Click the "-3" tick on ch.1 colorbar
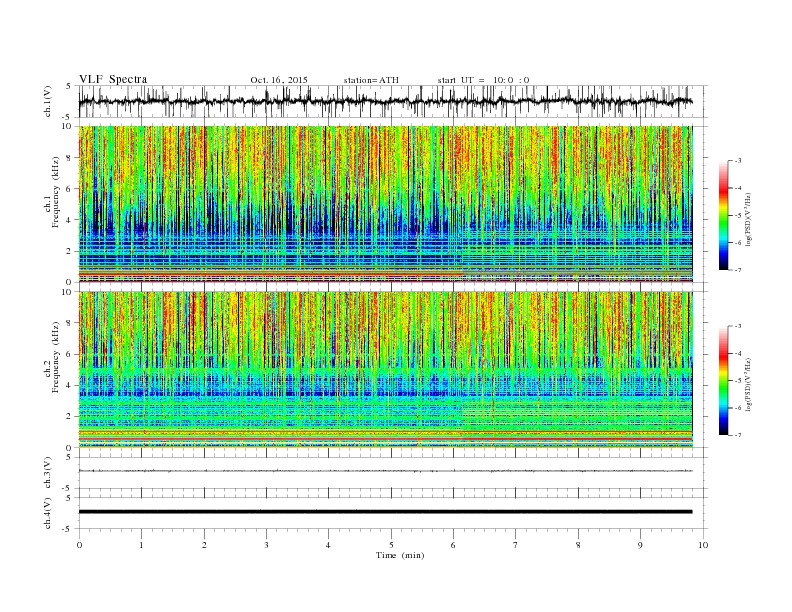 coord(737,161)
